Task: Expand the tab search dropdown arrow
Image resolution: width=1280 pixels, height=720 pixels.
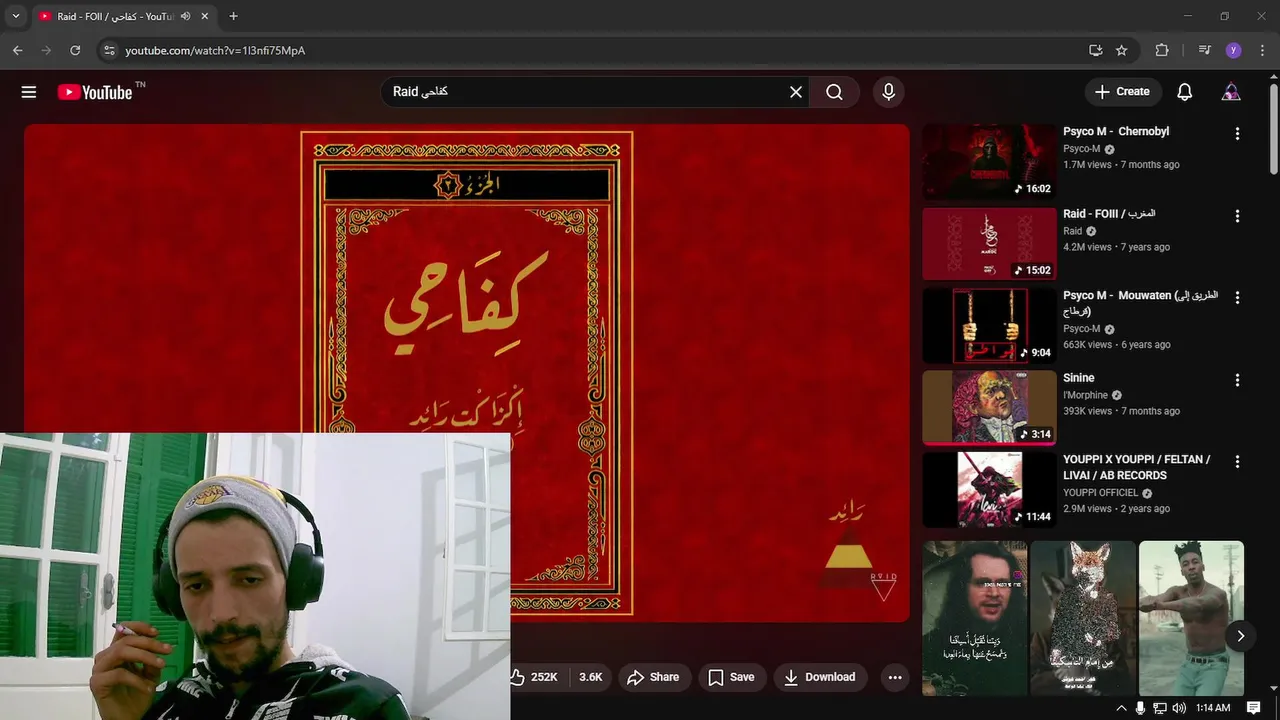Action: coord(15,16)
